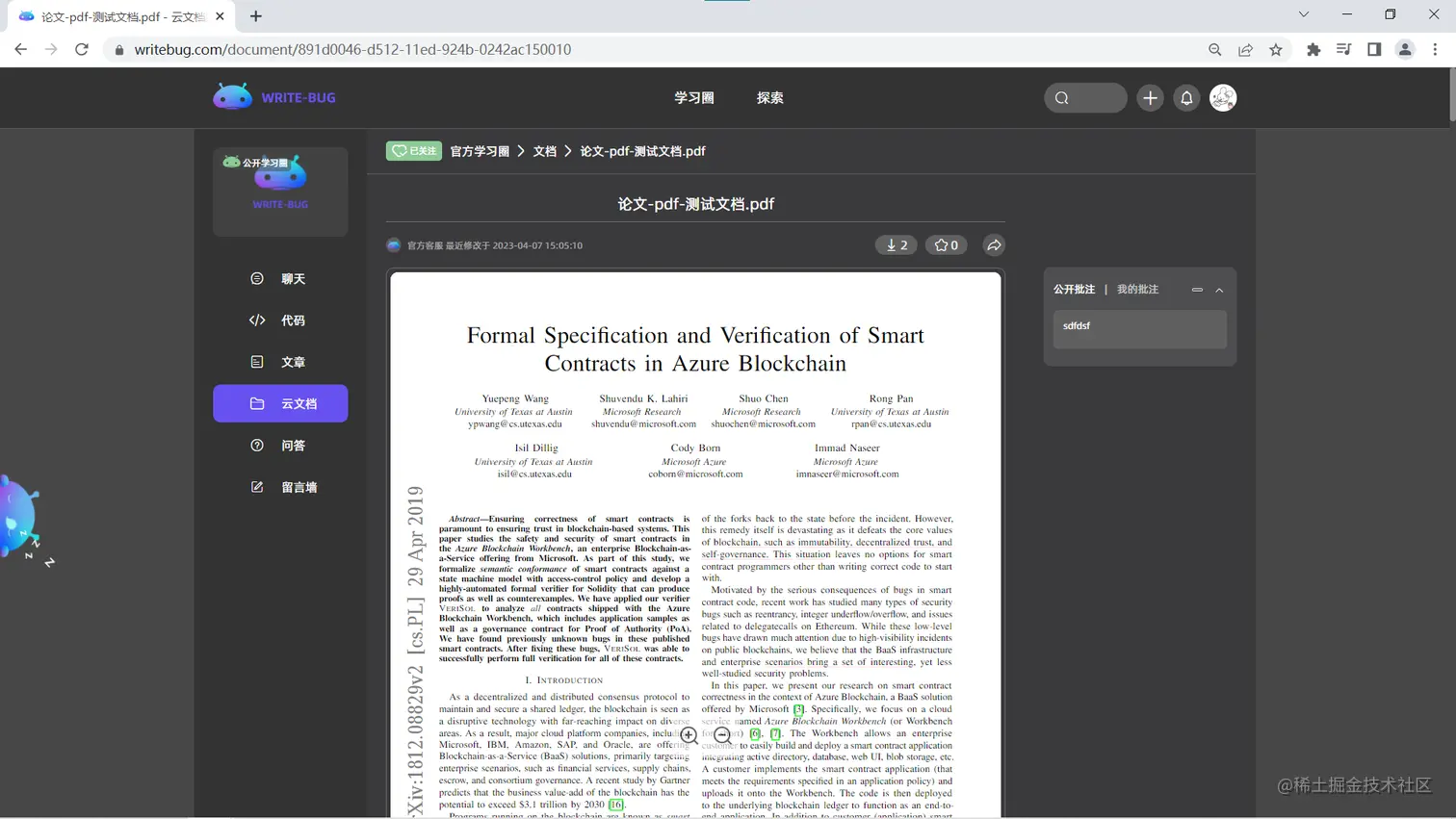Viewport: 1456px width, 819px height.
Task: Click the browser address bar URL
Action: click(x=352, y=49)
